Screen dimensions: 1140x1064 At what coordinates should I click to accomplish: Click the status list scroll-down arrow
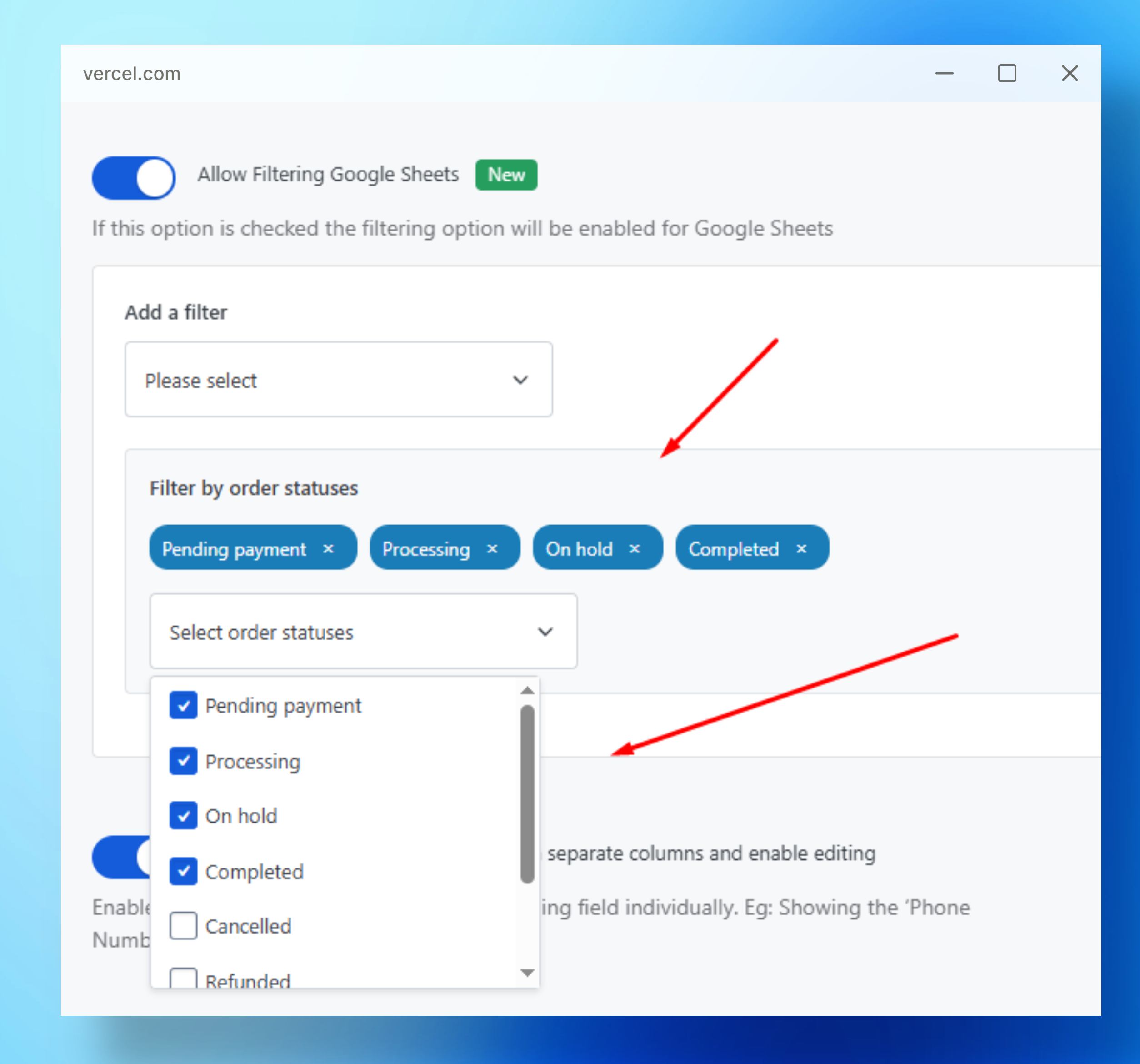pos(528,973)
